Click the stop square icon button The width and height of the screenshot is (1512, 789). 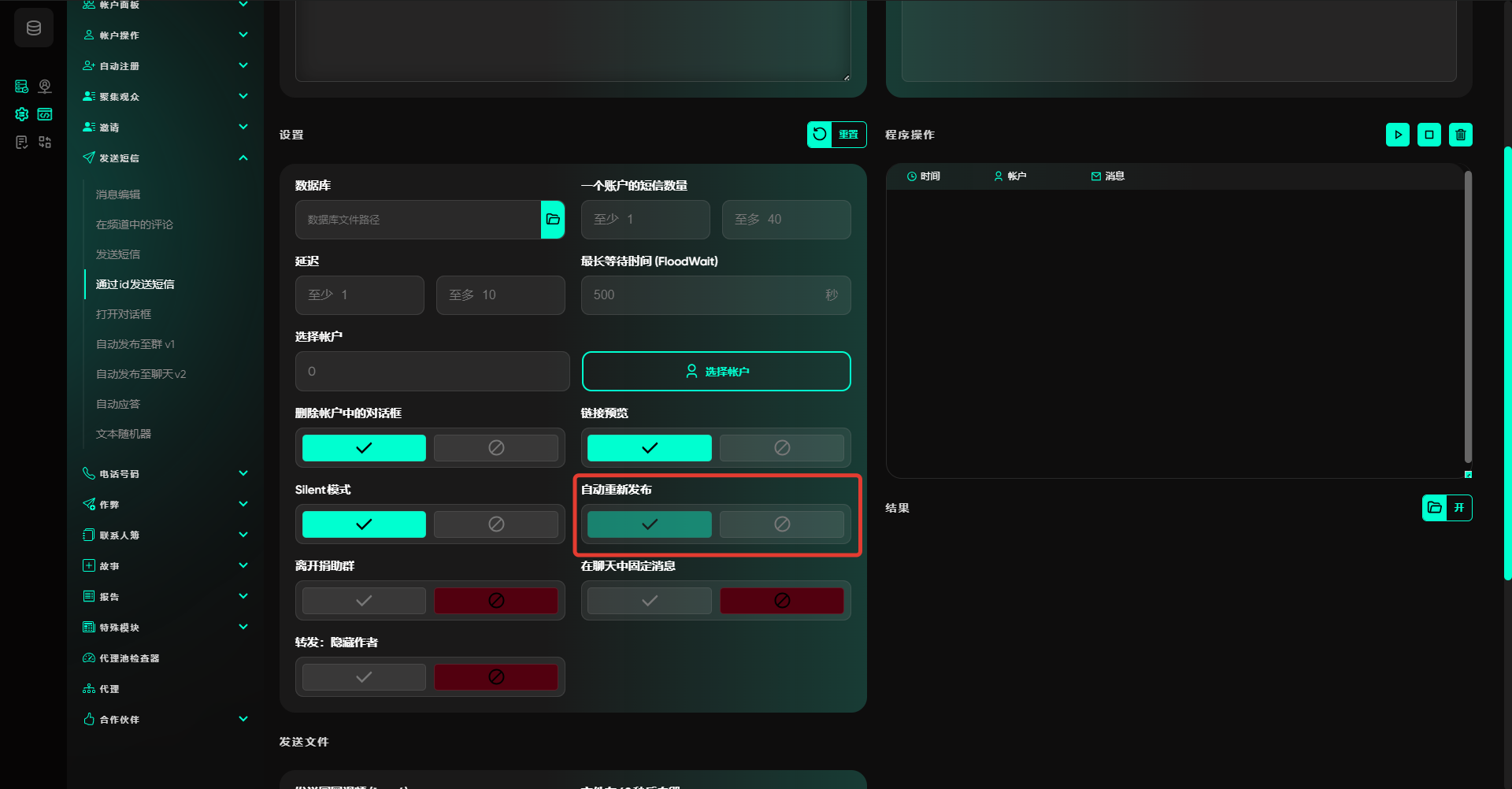point(1429,135)
